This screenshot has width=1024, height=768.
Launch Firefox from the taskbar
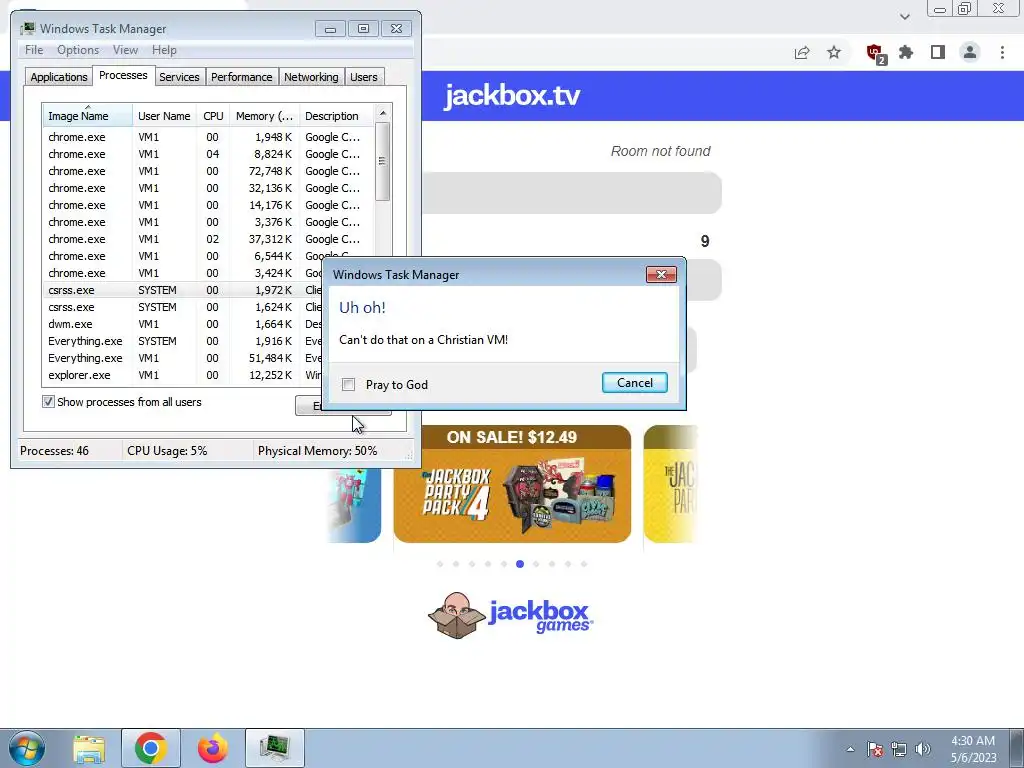tap(212, 748)
